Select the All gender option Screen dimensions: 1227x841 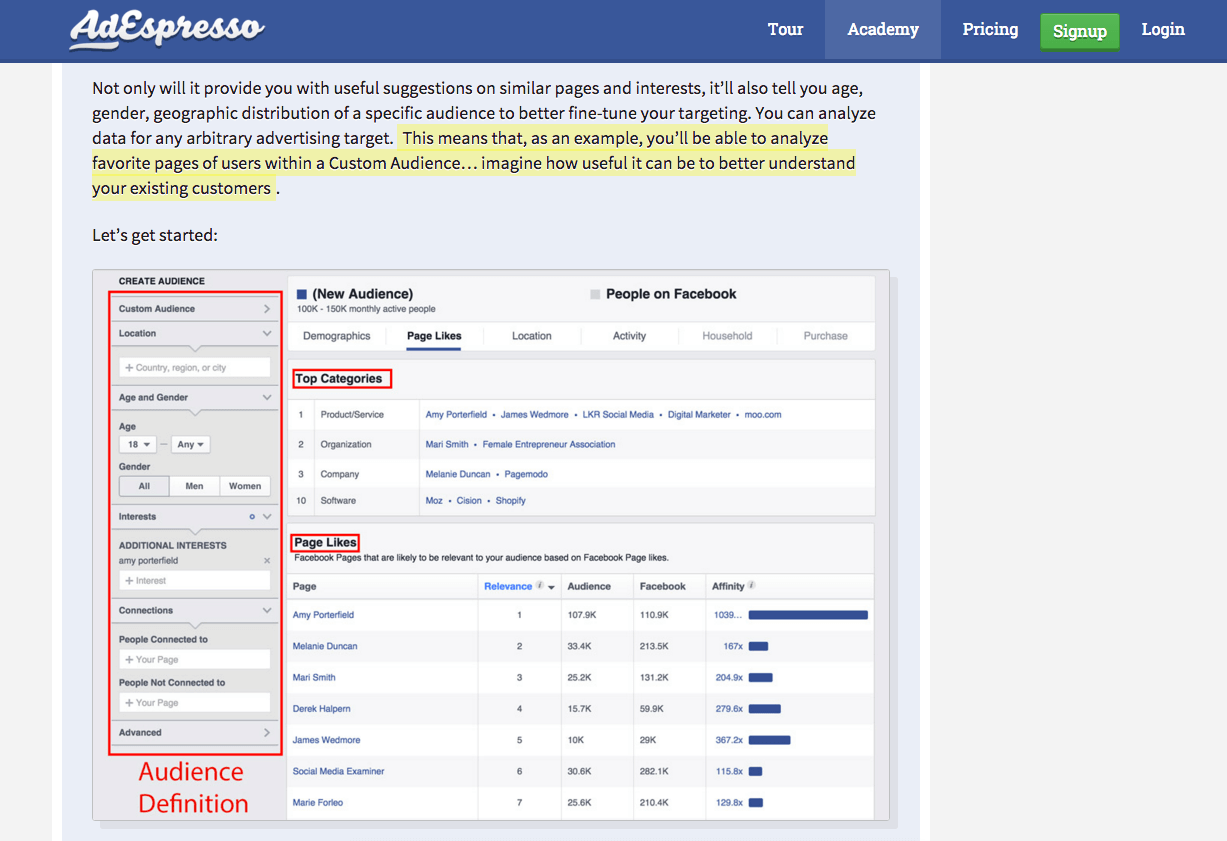(144, 486)
